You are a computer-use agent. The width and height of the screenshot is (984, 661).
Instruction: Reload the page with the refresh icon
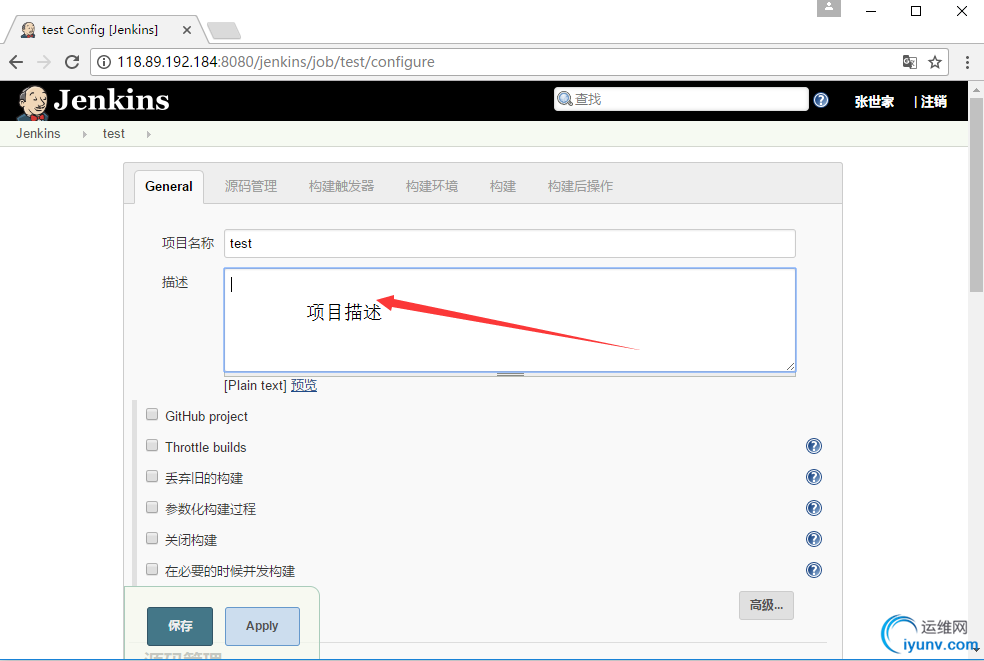pyautogui.click(x=72, y=62)
